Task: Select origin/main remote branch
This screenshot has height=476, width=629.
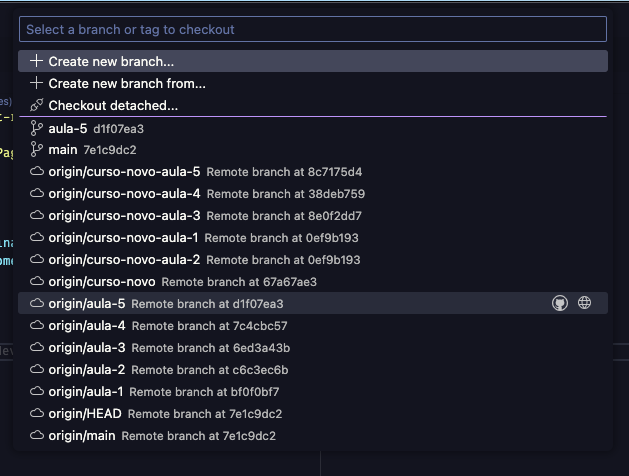Action: coord(313,436)
